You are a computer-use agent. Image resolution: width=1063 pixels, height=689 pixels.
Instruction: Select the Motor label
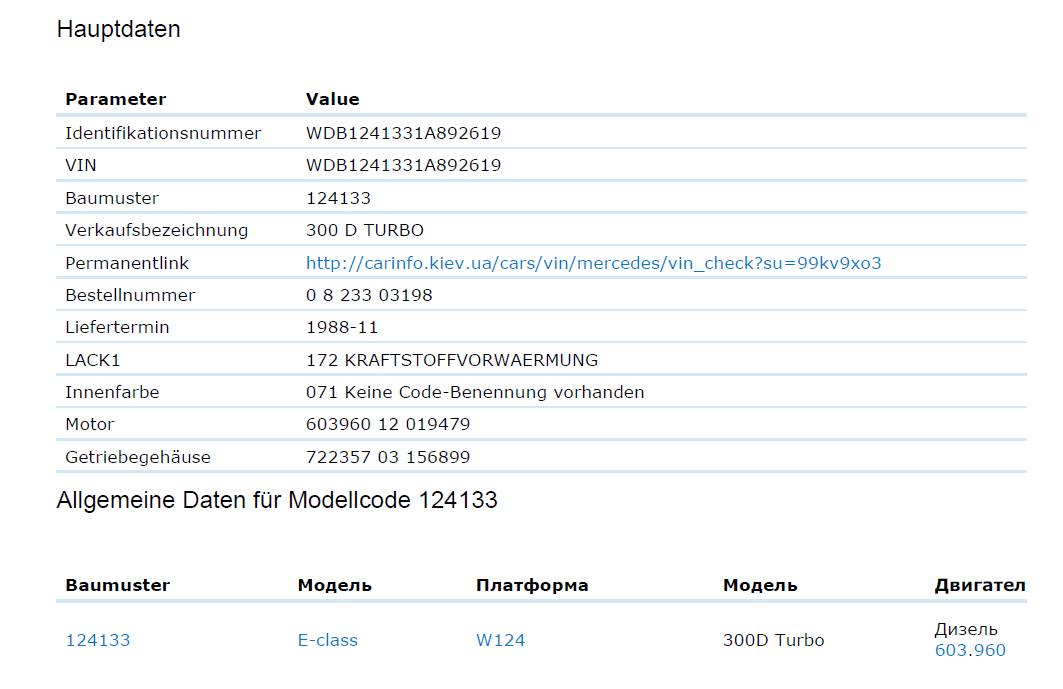(89, 425)
